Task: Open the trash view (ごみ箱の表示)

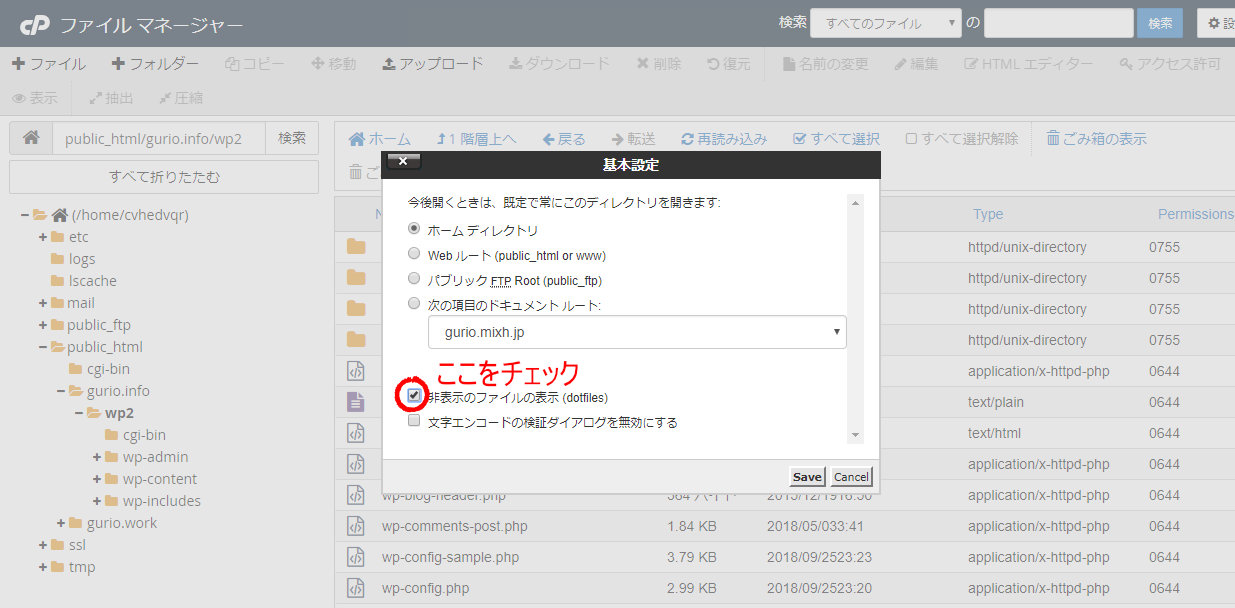Action: pos(1097,139)
